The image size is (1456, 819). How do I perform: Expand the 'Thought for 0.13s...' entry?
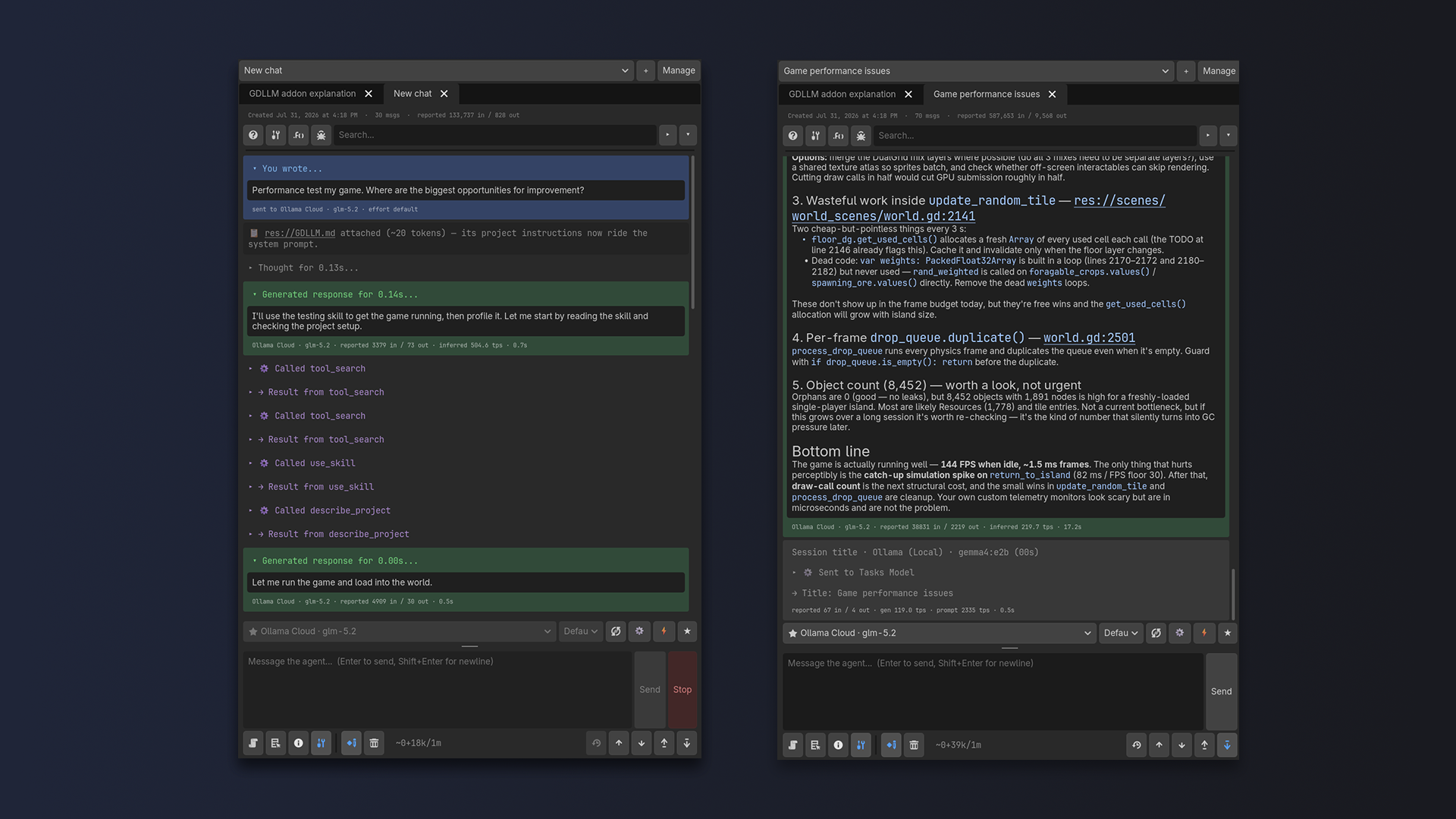pos(303,268)
